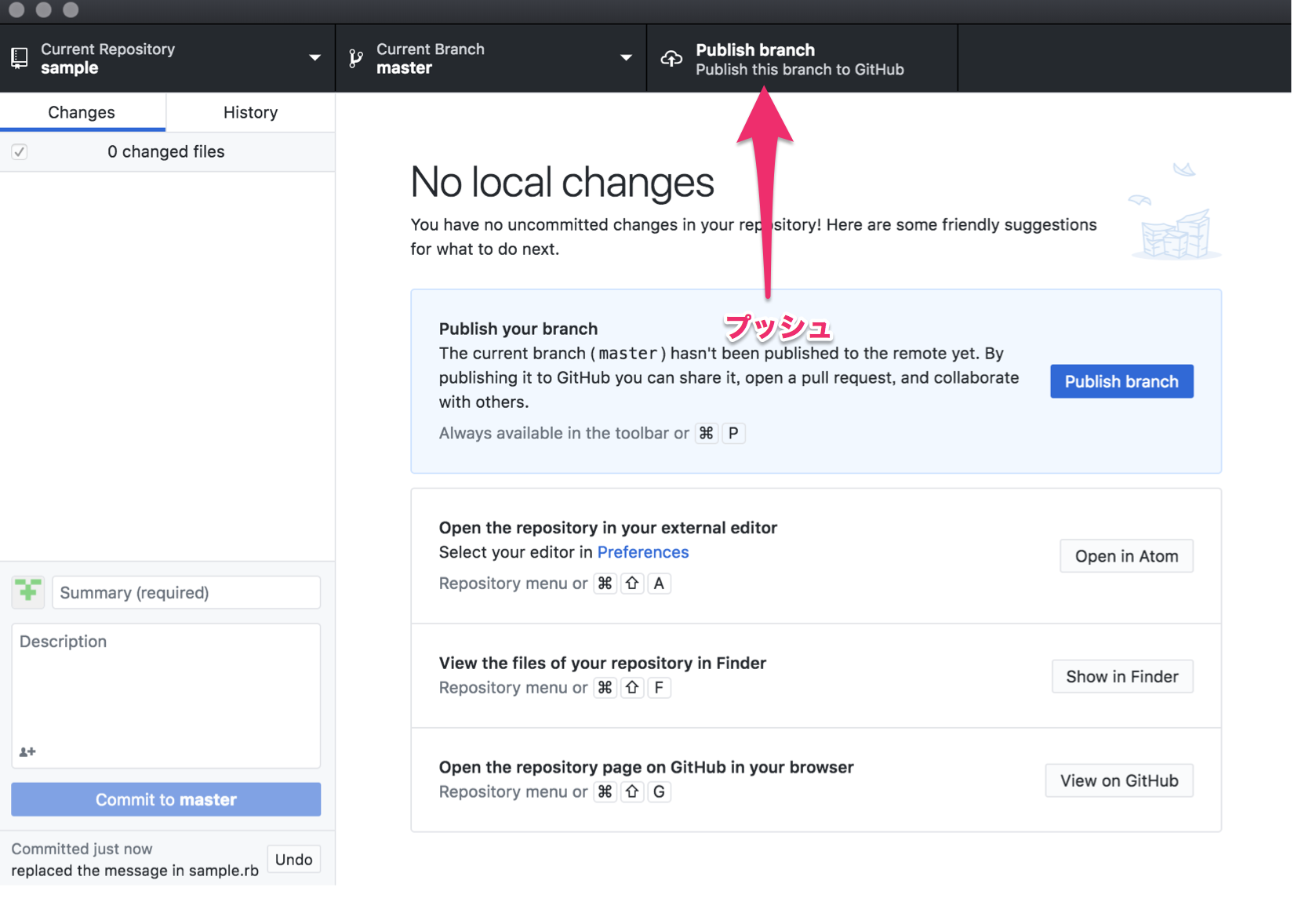Expand the Current Repository dropdown arrow
Image resolution: width=1316 pixels, height=913 pixels.
[x=314, y=58]
